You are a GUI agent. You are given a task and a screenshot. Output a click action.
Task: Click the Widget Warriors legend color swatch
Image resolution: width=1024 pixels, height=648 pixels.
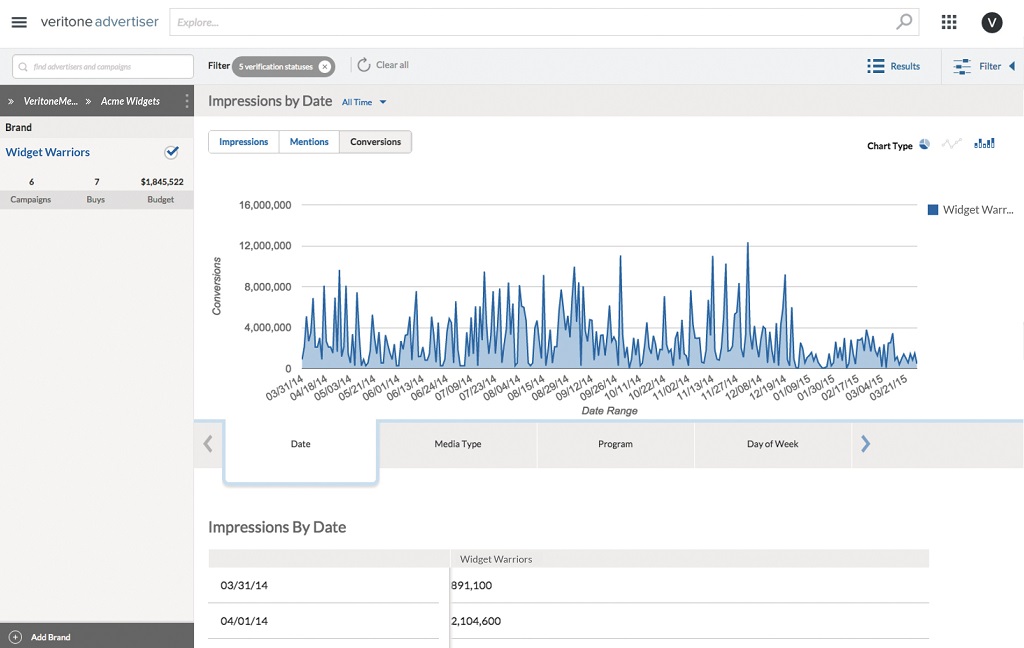point(932,210)
